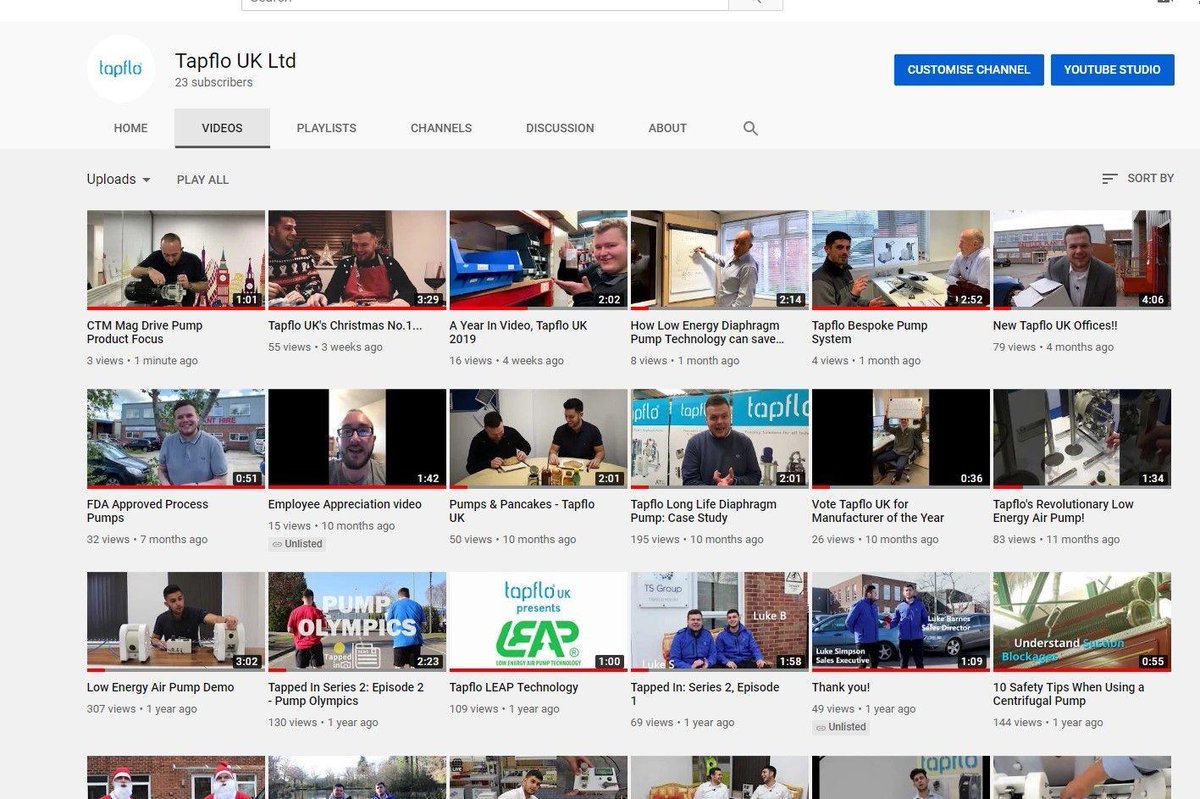Open YouTube Studio
This screenshot has width=1200, height=799.
click(x=1112, y=70)
